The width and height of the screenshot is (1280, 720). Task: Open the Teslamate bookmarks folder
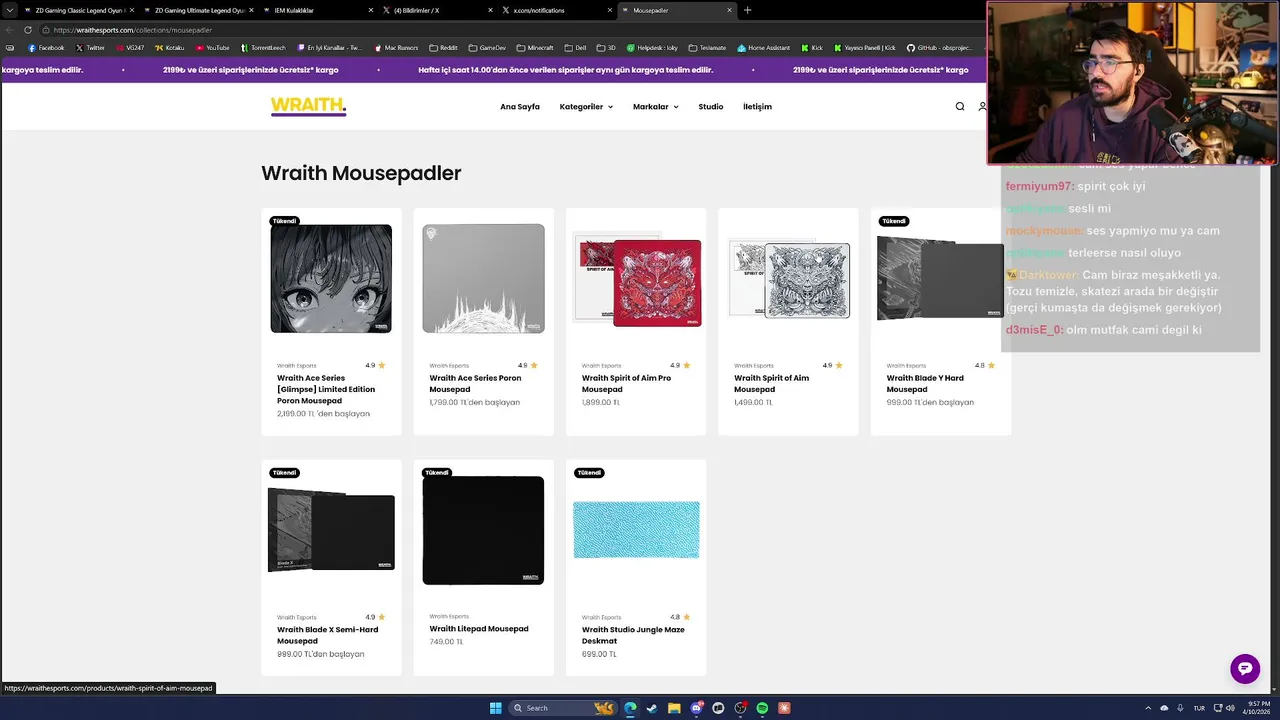coord(707,47)
